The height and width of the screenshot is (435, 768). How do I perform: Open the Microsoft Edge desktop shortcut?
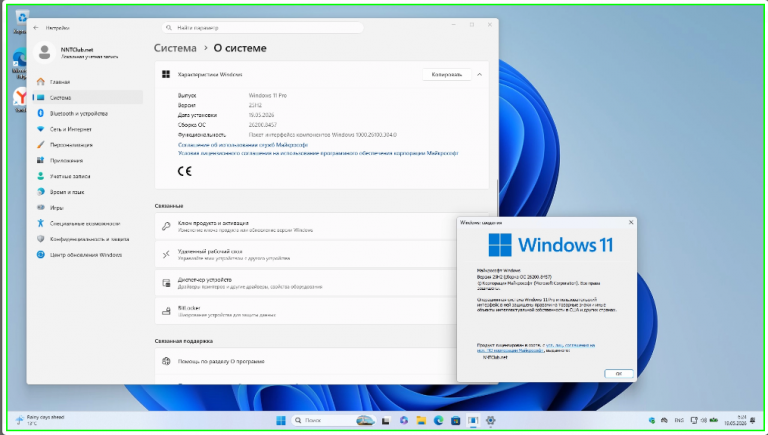(20, 64)
